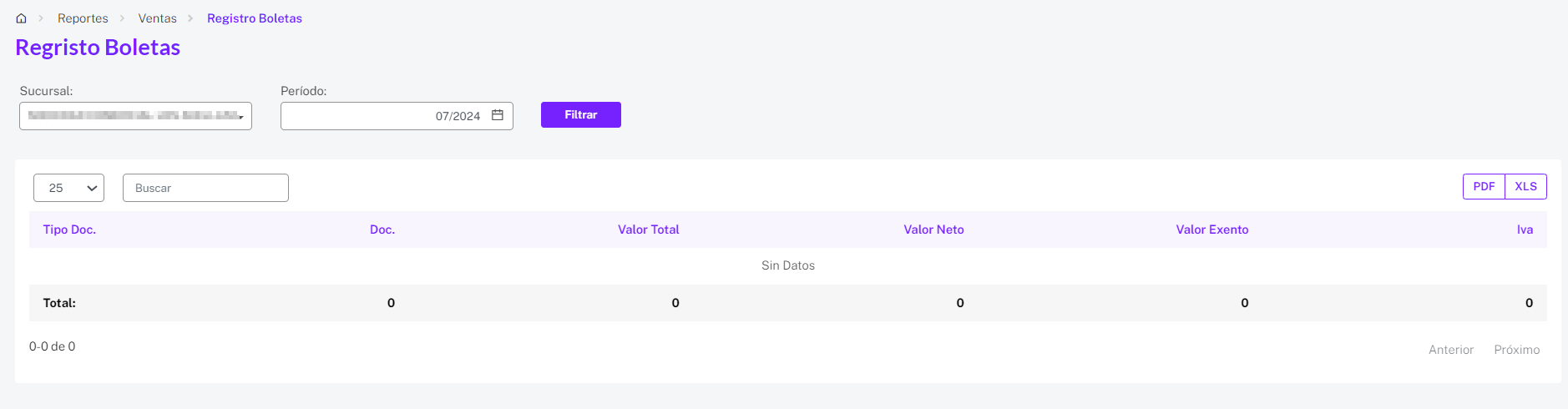Go to the Anterior page
Image resolution: width=1568 pixels, height=409 pixels.
(x=1451, y=350)
